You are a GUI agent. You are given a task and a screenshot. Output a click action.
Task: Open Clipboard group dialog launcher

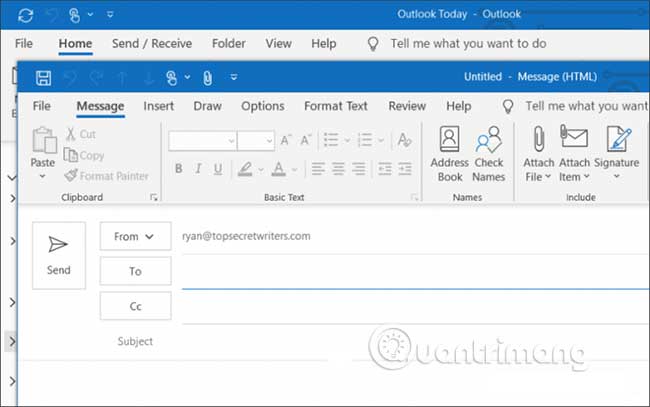pos(154,198)
